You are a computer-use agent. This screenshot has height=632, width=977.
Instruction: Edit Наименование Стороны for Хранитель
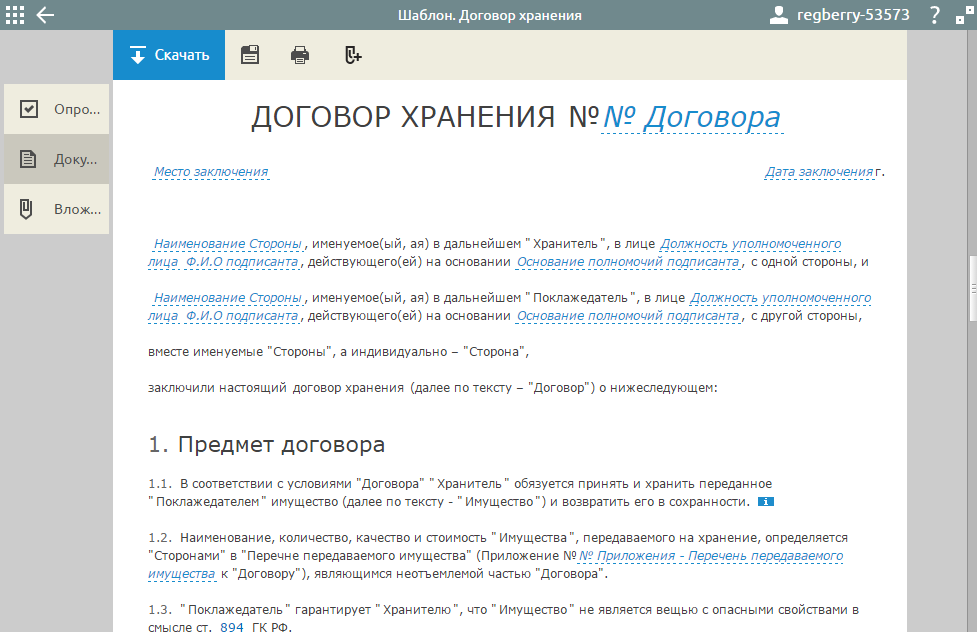(227, 244)
